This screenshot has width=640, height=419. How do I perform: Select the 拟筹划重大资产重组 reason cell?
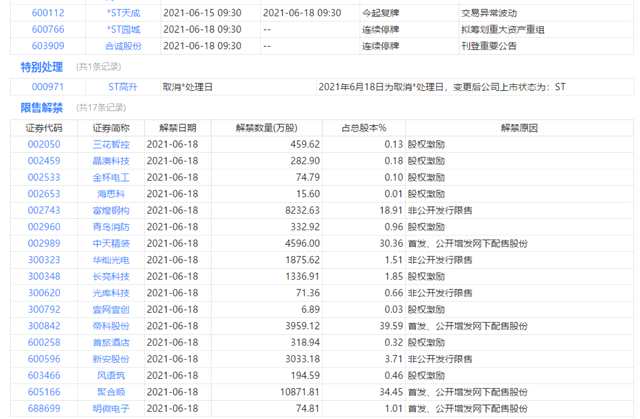(x=502, y=29)
